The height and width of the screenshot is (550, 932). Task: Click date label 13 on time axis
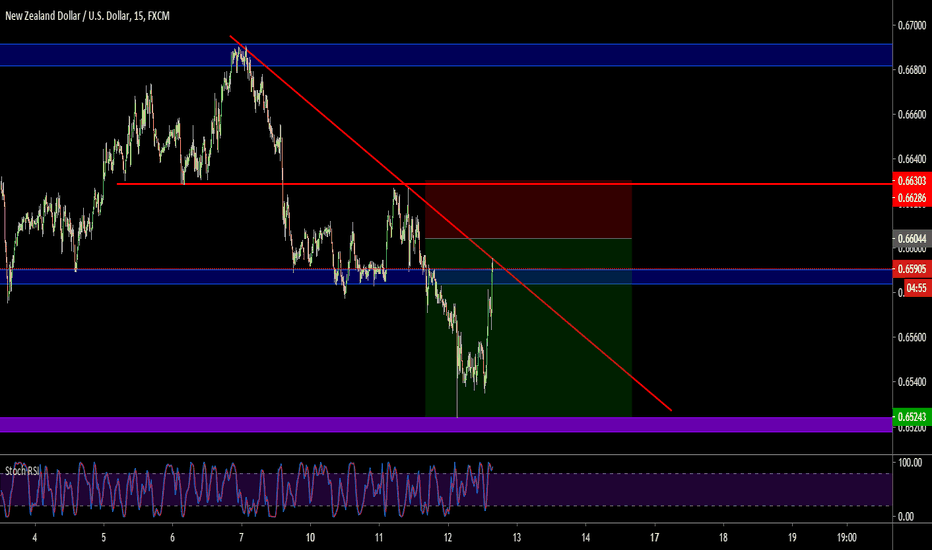click(517, 538)
